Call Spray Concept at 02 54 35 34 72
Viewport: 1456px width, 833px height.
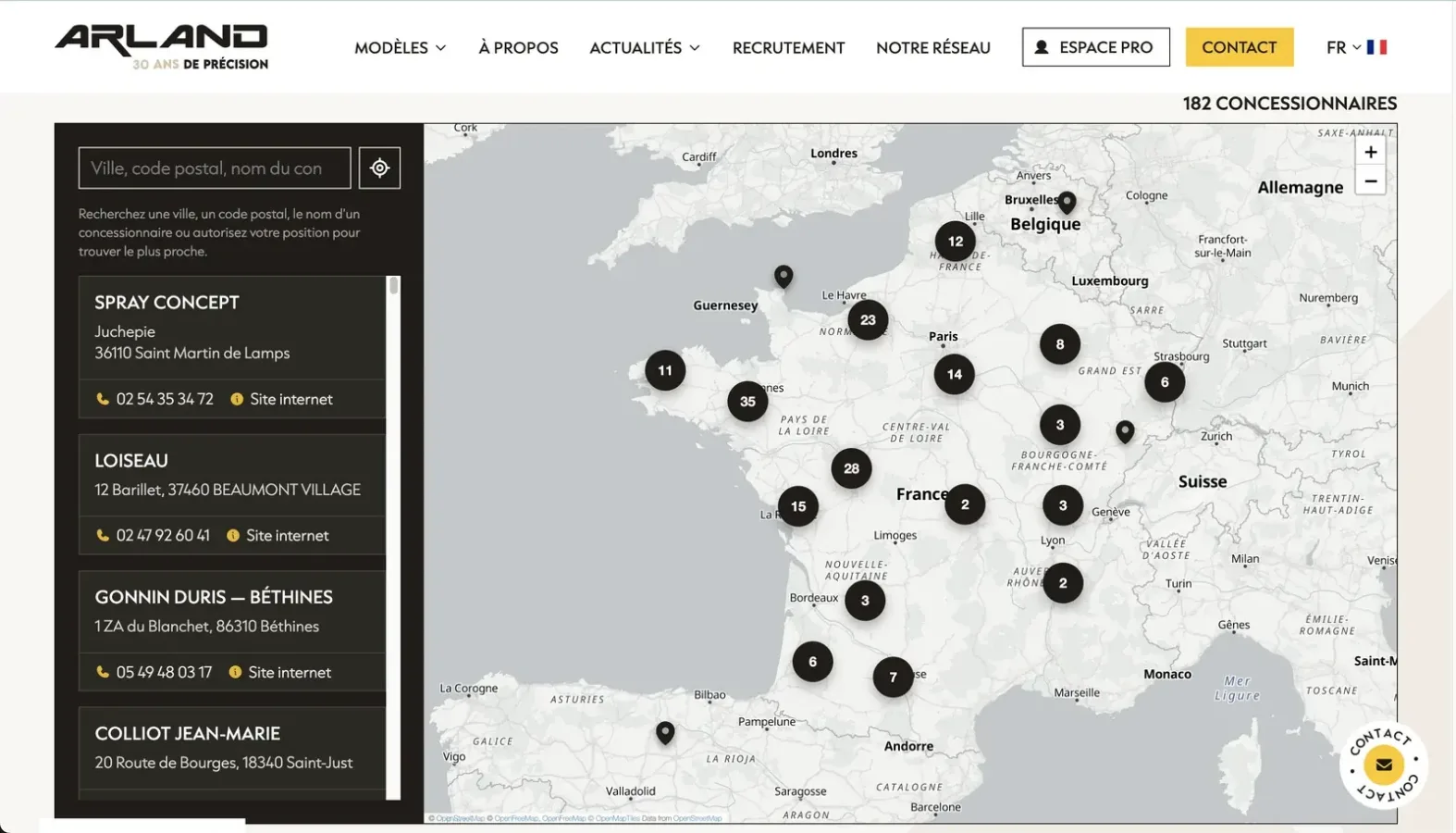pyautogui.click(x=154, y=399)
